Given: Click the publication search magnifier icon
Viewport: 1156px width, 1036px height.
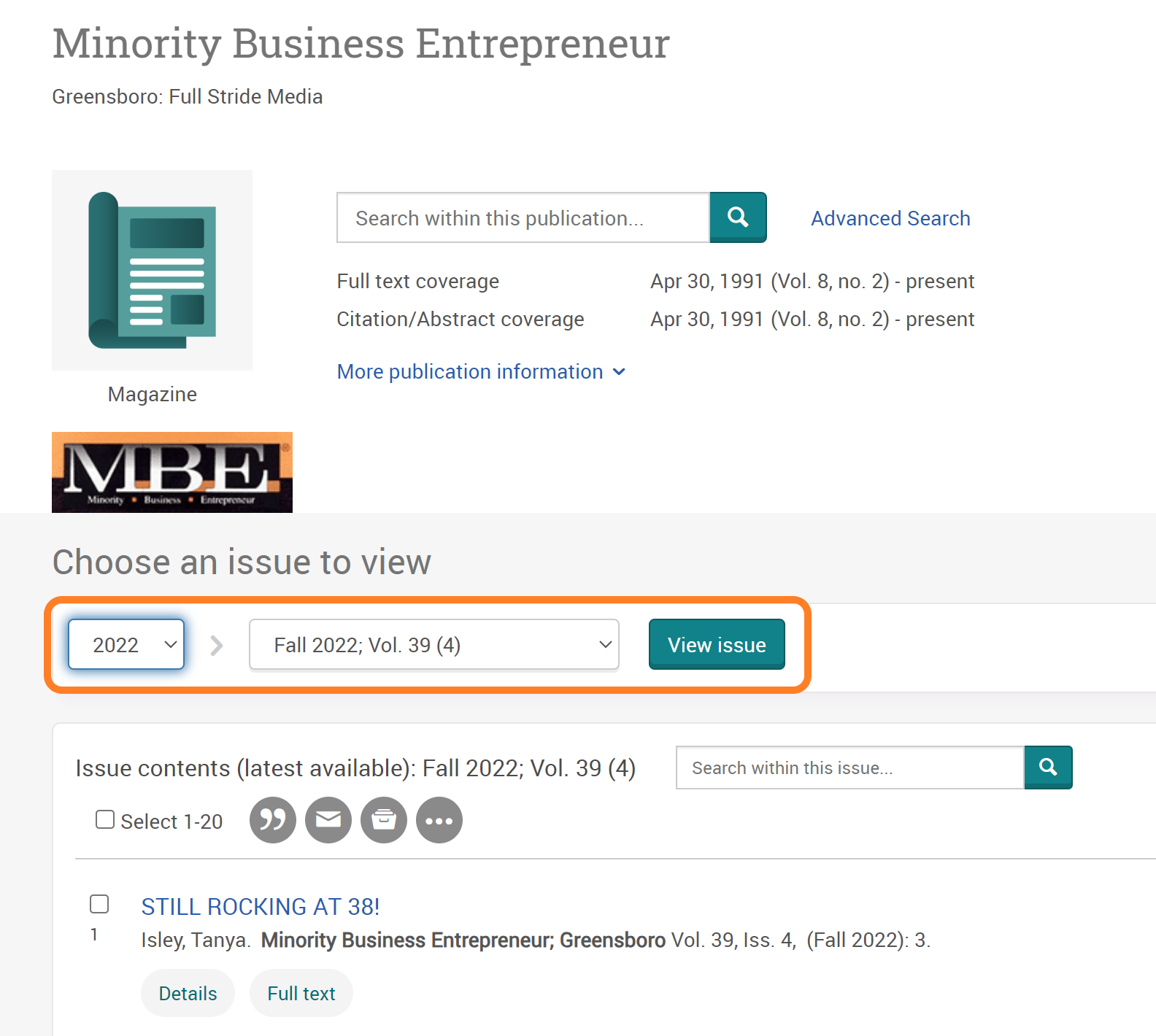Looking at the screenshot, I should [738, 217].
